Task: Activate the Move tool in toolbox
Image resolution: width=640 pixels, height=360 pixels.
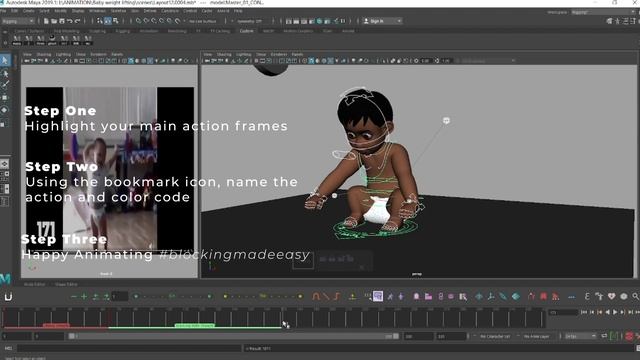Action: pos(5,98)
